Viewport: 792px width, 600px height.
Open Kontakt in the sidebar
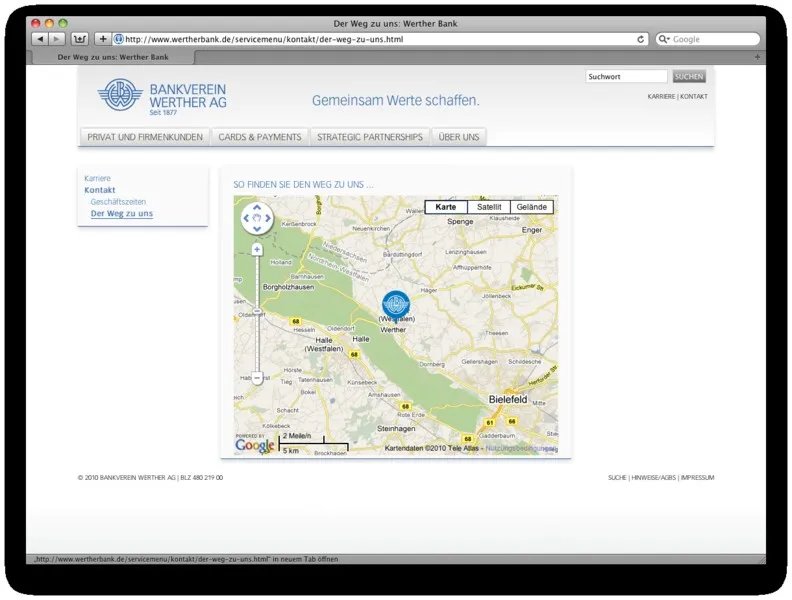click(100, 190)
